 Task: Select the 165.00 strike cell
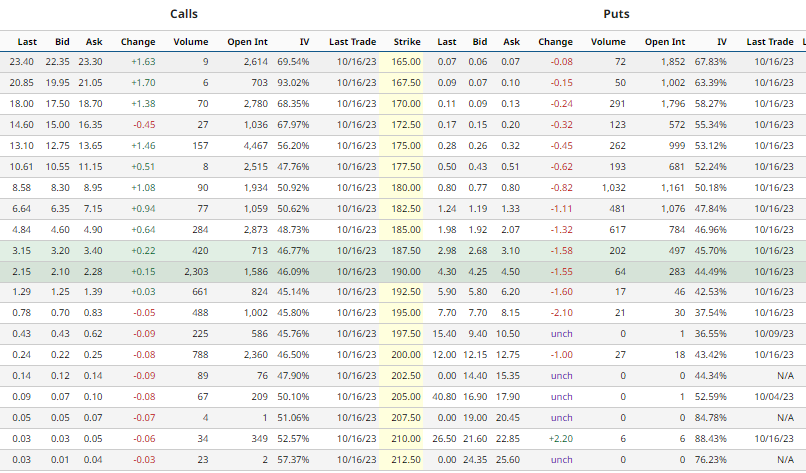401,62
